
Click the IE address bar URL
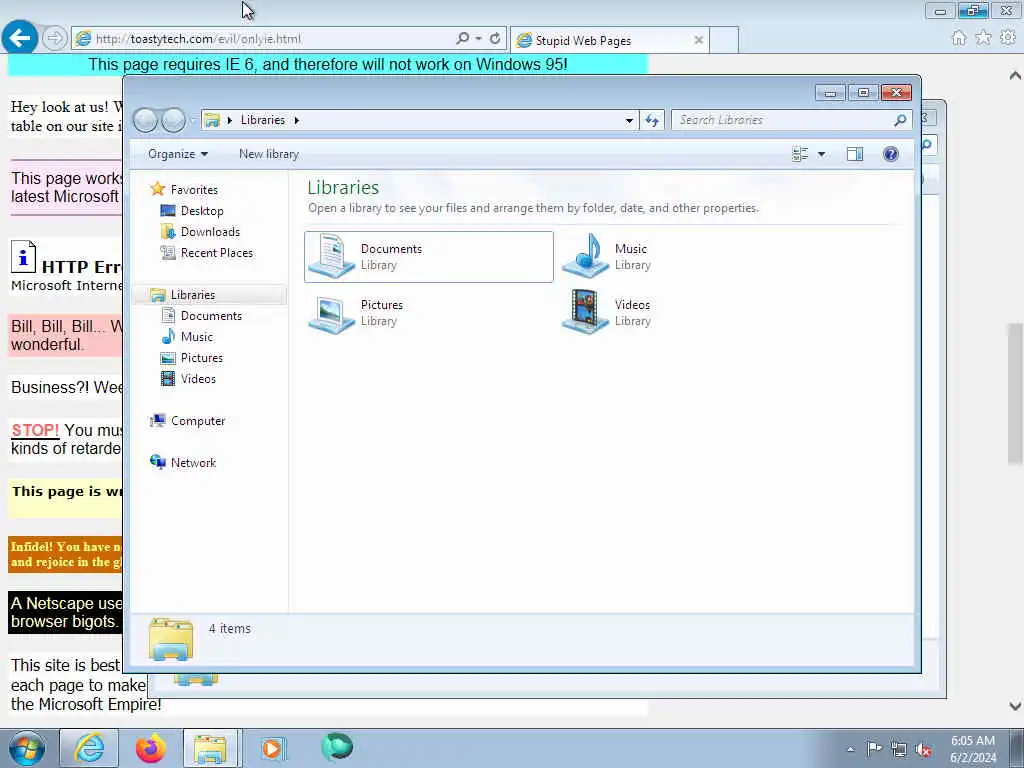point(199,39)
